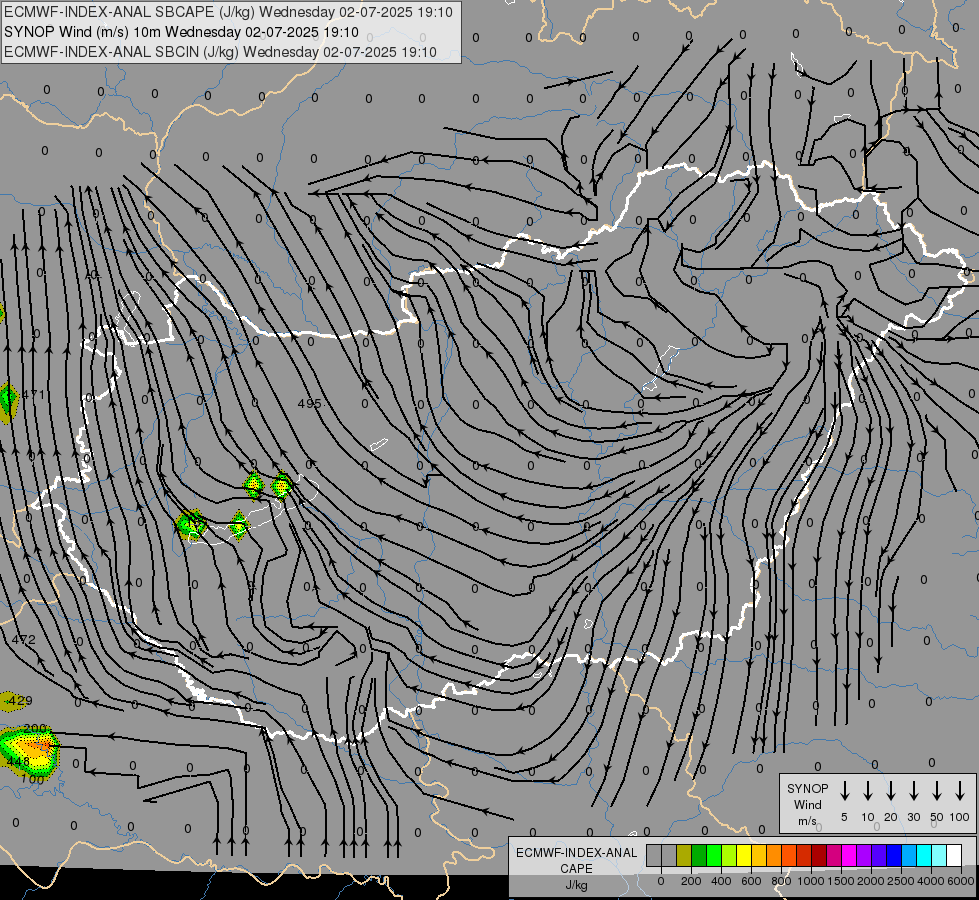
Task: Click the 2000 tick label under CAPE color bar
Action: 871,881
